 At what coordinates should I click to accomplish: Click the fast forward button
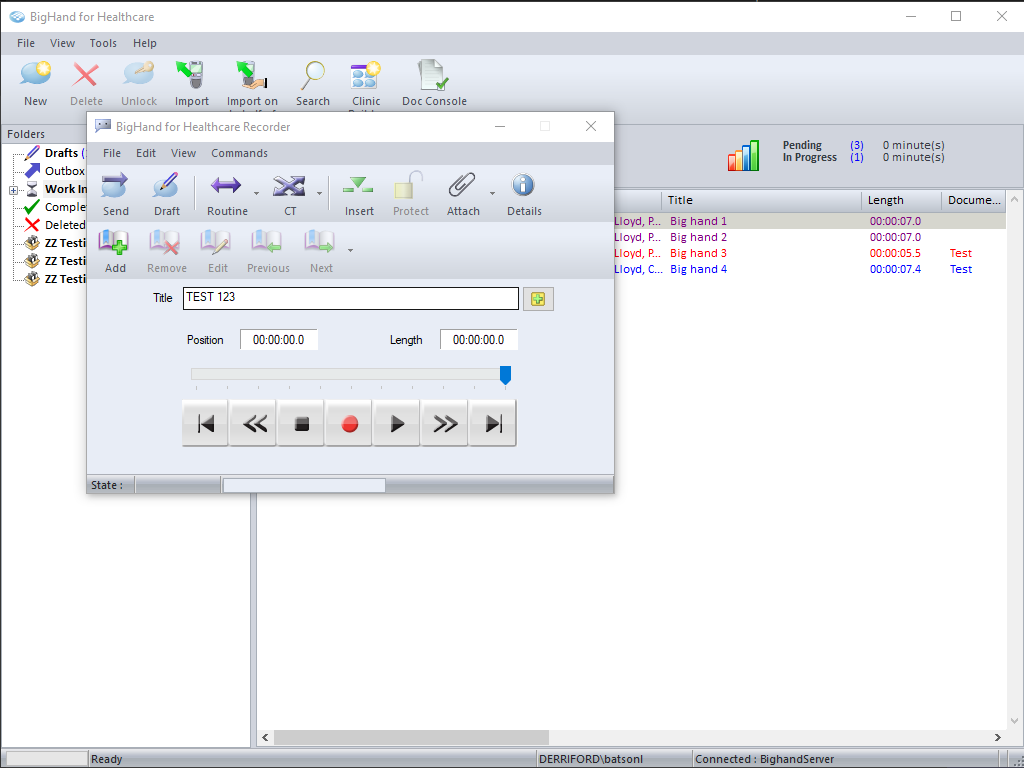(445, 424)
